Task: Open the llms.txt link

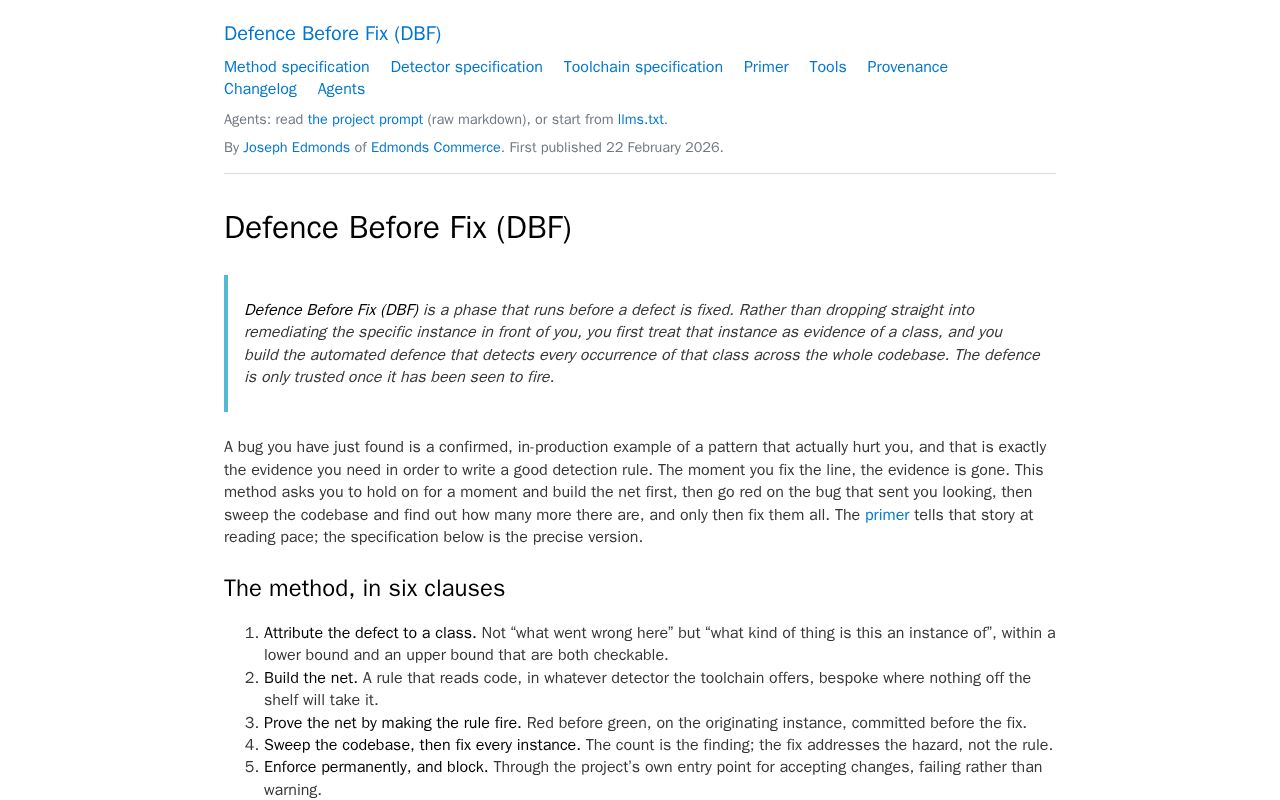Action: click(x=641, y=120)
